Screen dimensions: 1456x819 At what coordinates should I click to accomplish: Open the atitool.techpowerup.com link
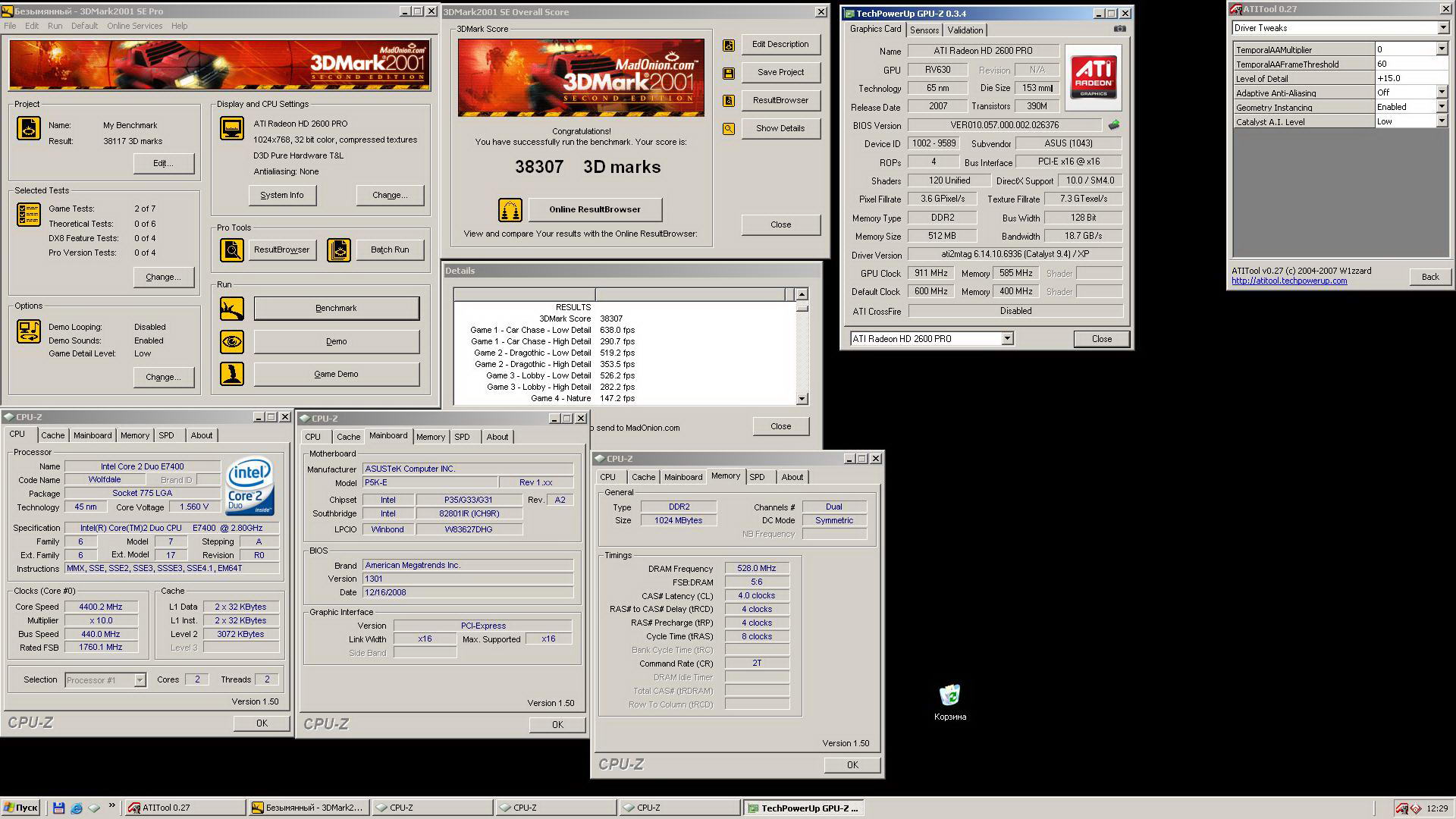tap(1288, 281)
